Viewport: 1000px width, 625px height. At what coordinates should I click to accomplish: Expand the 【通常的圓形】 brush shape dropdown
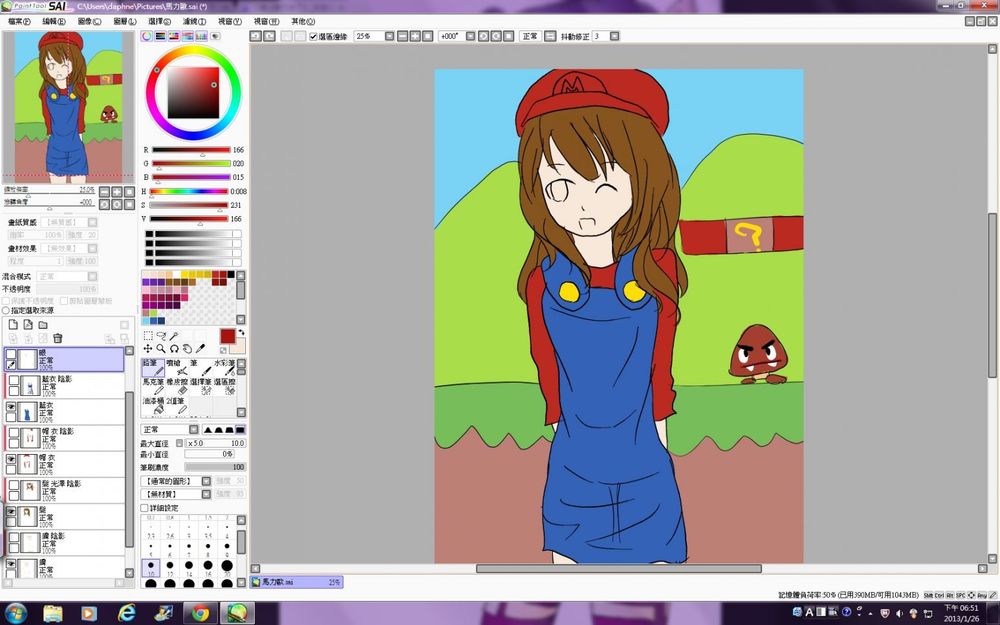(x=176, y=481)
